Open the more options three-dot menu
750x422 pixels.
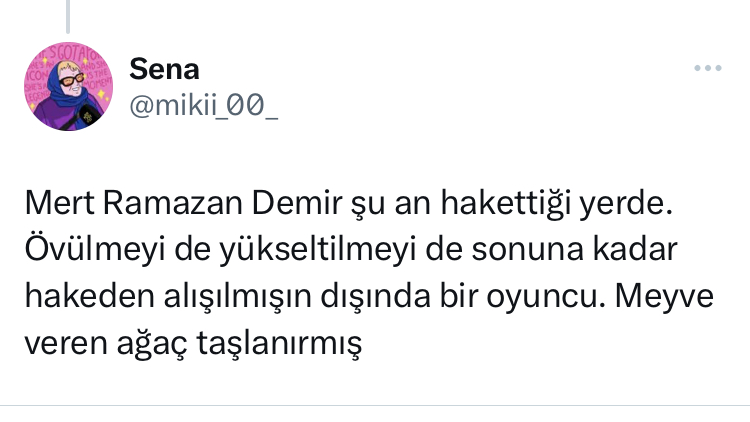pyautogui.click(x=707, y=68)
